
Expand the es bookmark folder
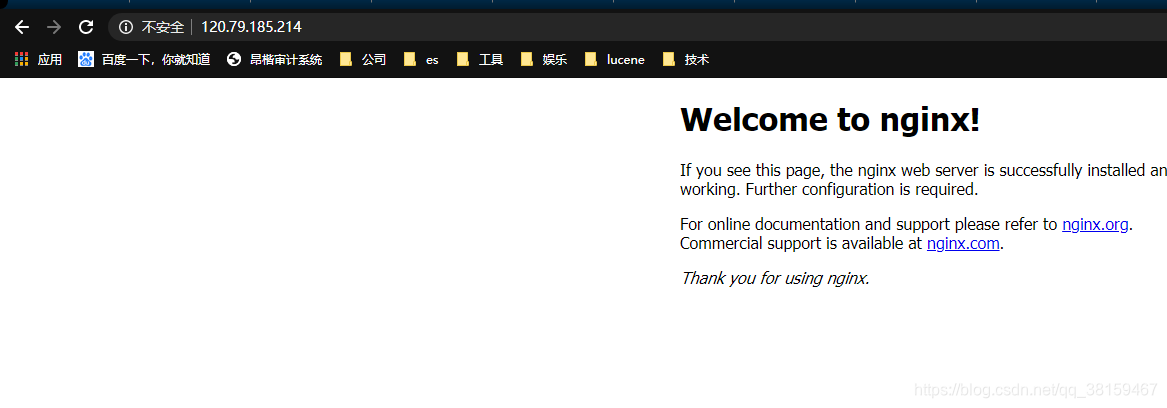click(x=421, y=60)
